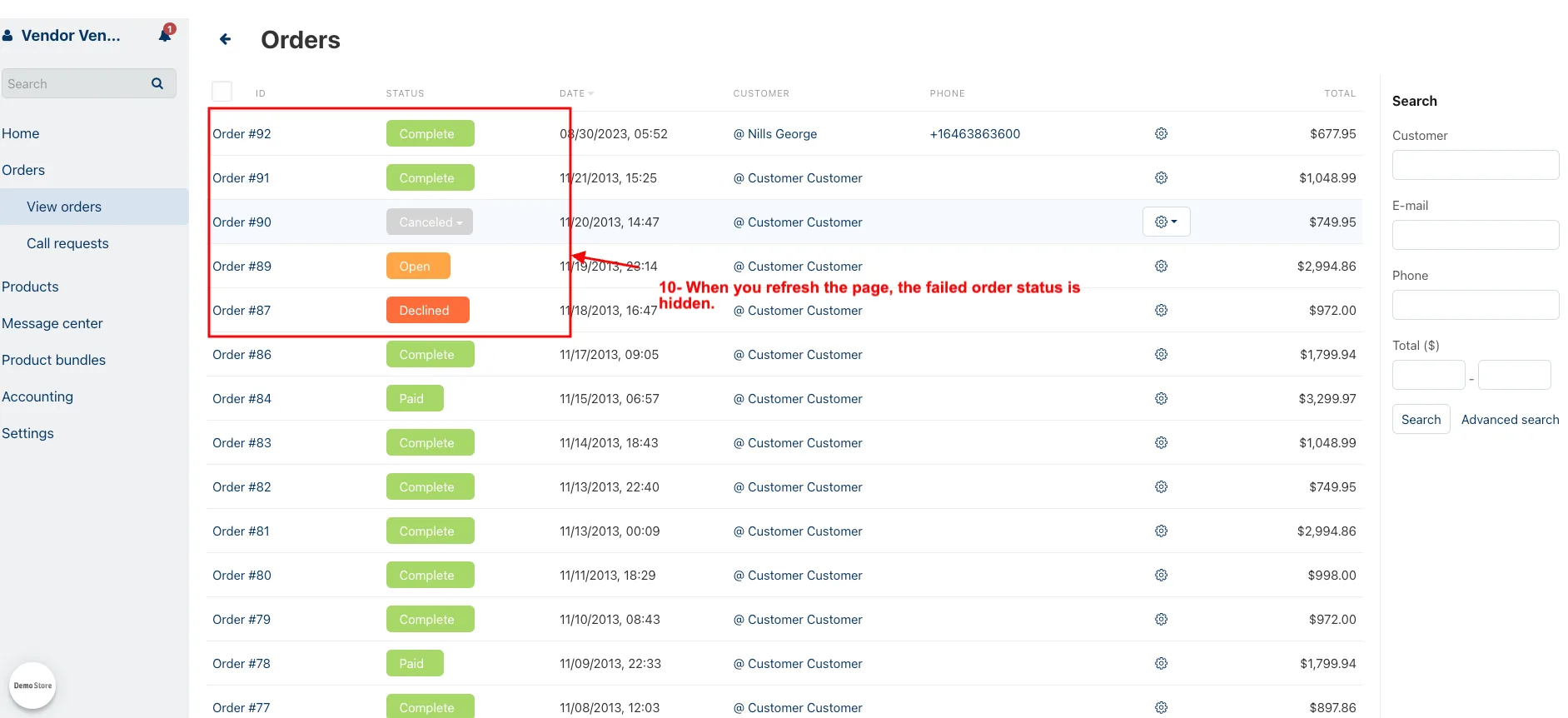Open gear actions for Order #79
The width and height of the screenshot is (1568, 718).
(1161, 619)
